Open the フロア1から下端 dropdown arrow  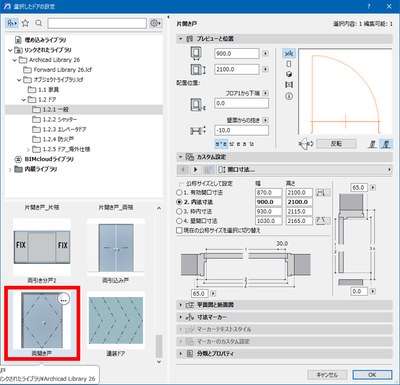(x=265, y=93)
